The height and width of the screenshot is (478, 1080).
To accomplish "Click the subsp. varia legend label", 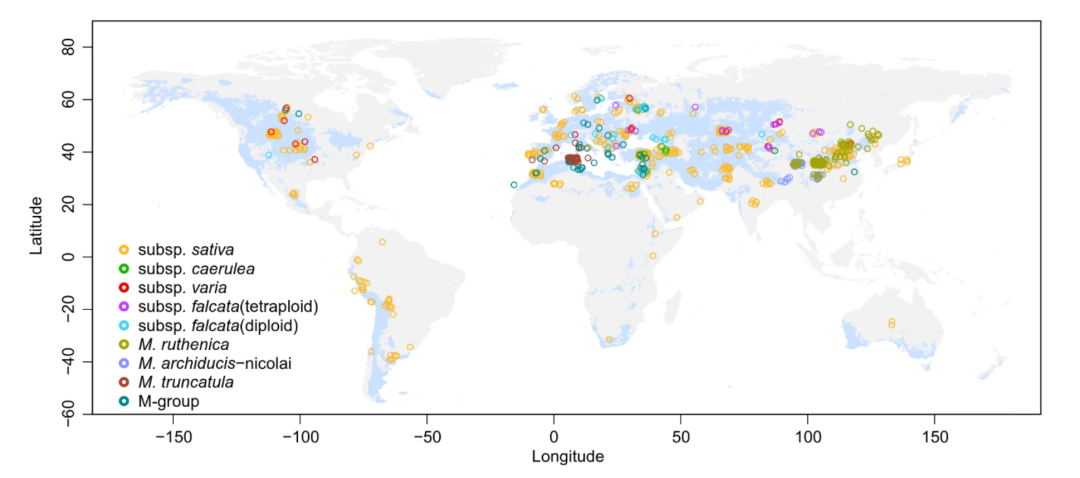I will point(183,287).
